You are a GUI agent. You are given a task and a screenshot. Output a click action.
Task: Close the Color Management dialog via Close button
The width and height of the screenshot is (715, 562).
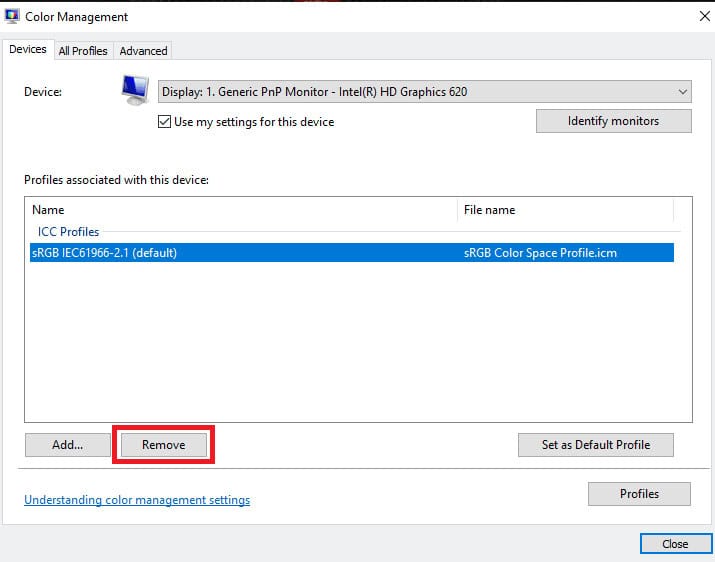[675, 544]
